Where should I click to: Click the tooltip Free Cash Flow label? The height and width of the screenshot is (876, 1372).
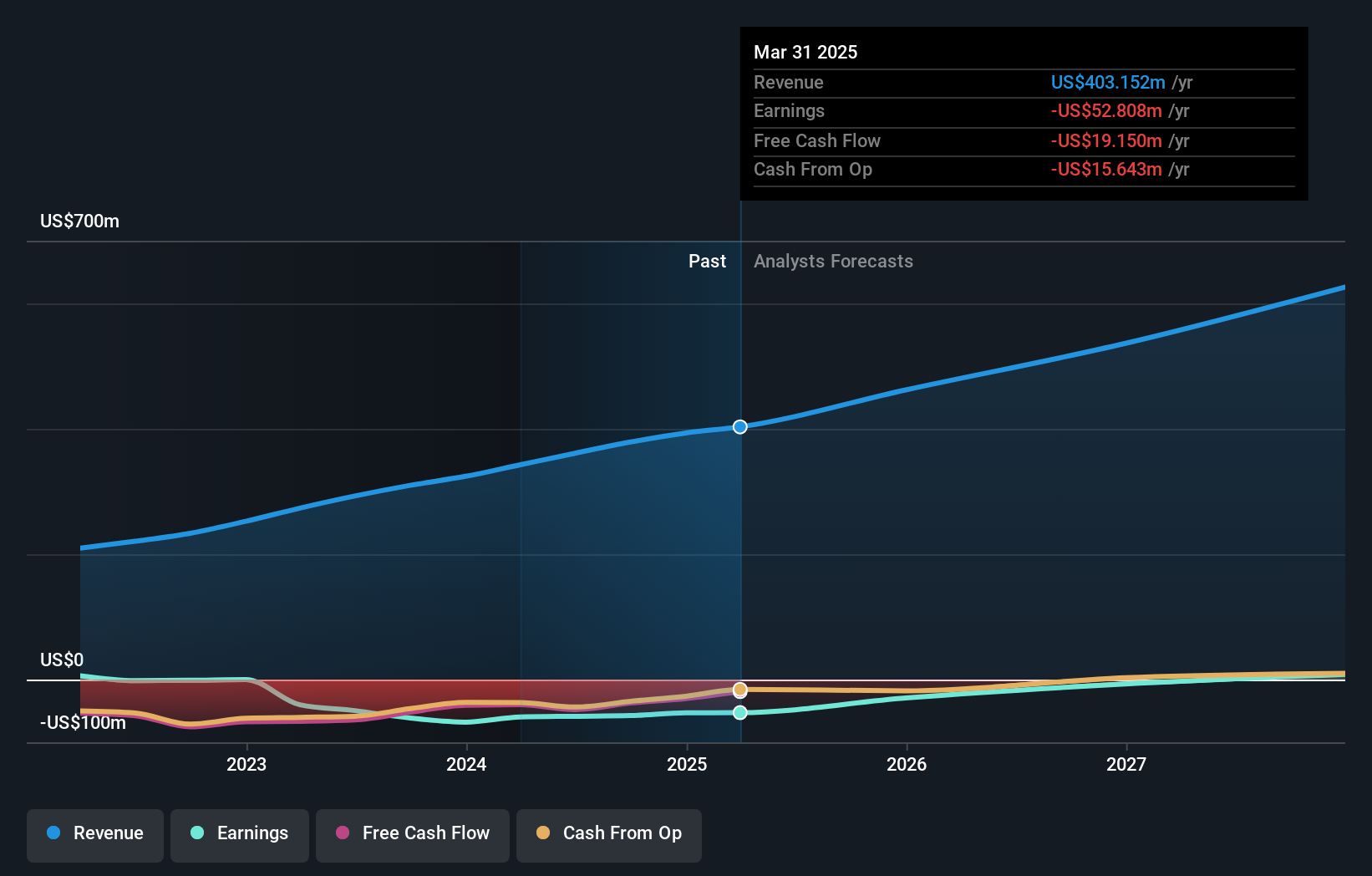817,141
